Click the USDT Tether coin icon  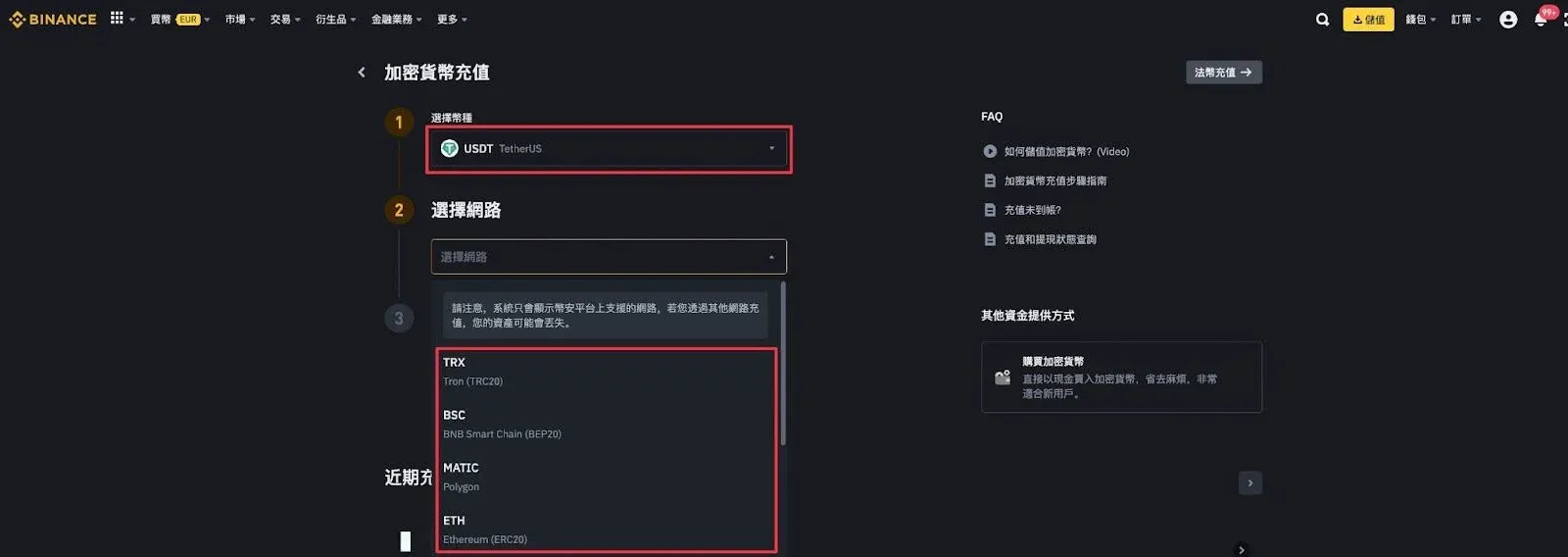pyautogui.click(x=450, y=149)
